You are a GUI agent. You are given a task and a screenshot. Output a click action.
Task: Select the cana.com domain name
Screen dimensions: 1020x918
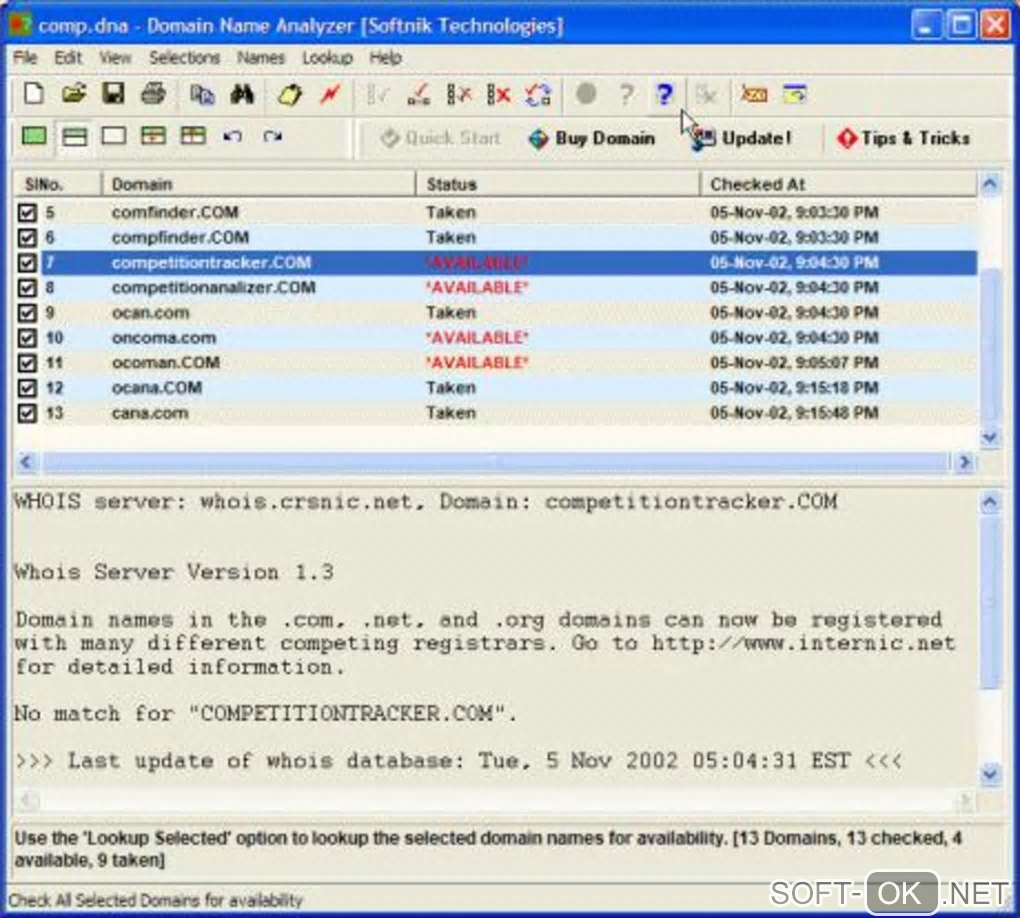point(150,413)
